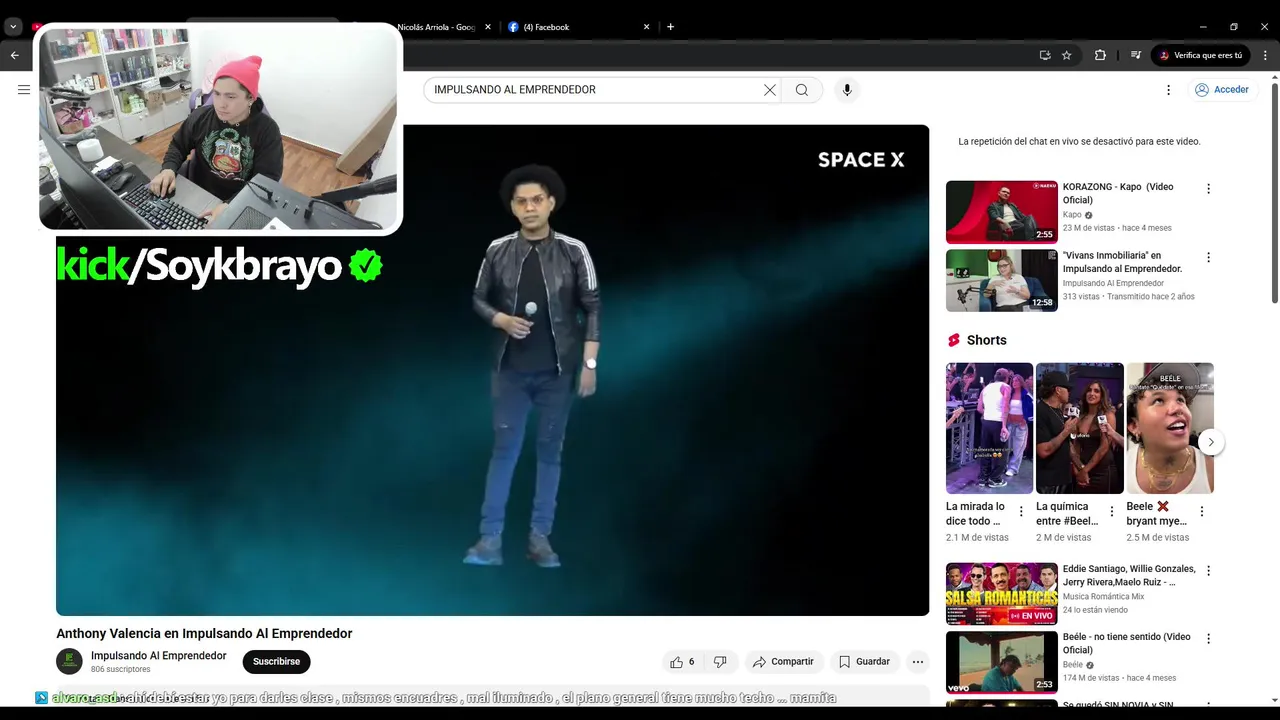
Task: Close the Nicolás Arriola tab
Action: [x=488, y=27]
